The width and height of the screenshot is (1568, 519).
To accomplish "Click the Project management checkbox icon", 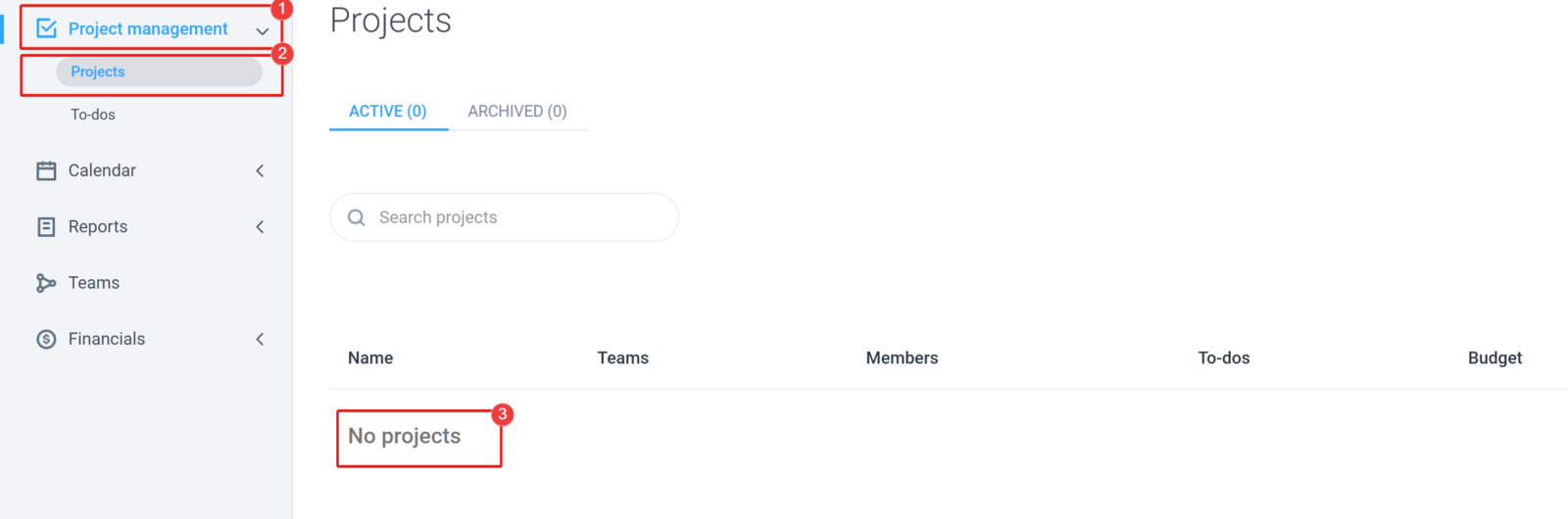I will tap(46, 28).
